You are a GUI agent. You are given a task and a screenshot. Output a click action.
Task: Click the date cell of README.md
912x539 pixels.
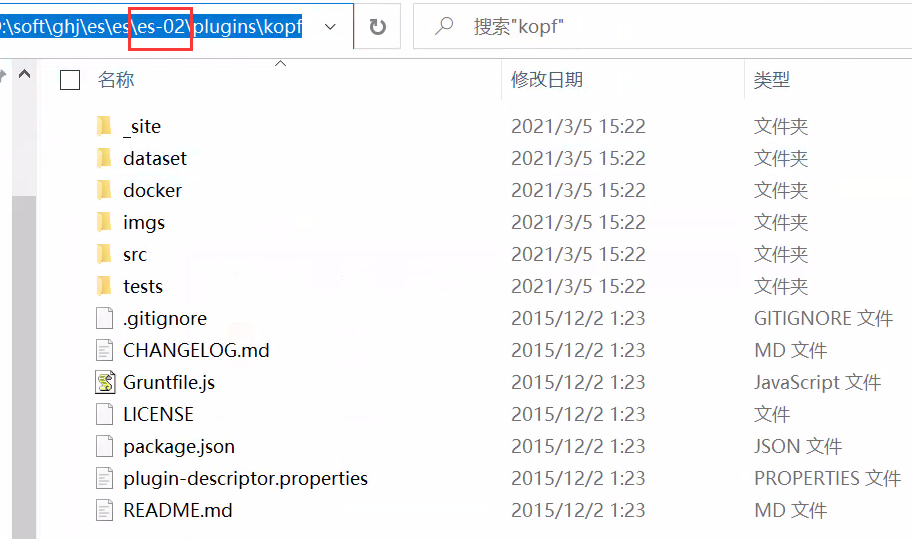(578, 510)
